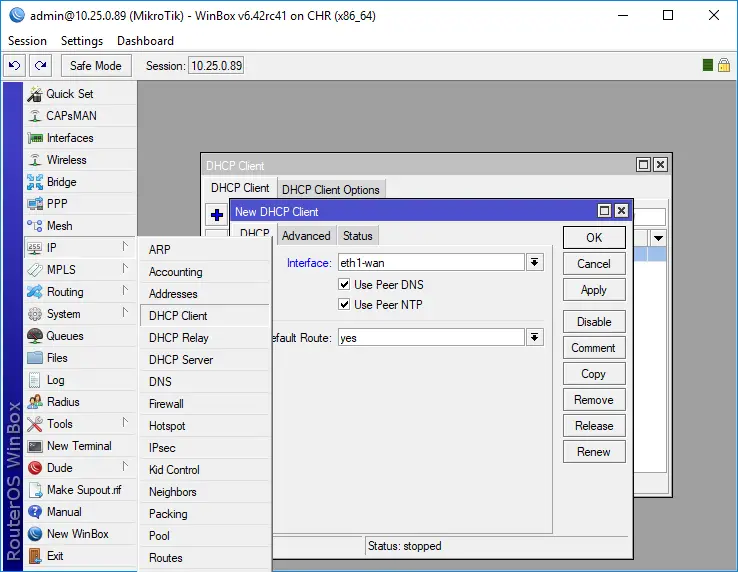Viewport: 738px width, 572px height.
Task: Select ARP in IP submenu
Action: [205, 250]
